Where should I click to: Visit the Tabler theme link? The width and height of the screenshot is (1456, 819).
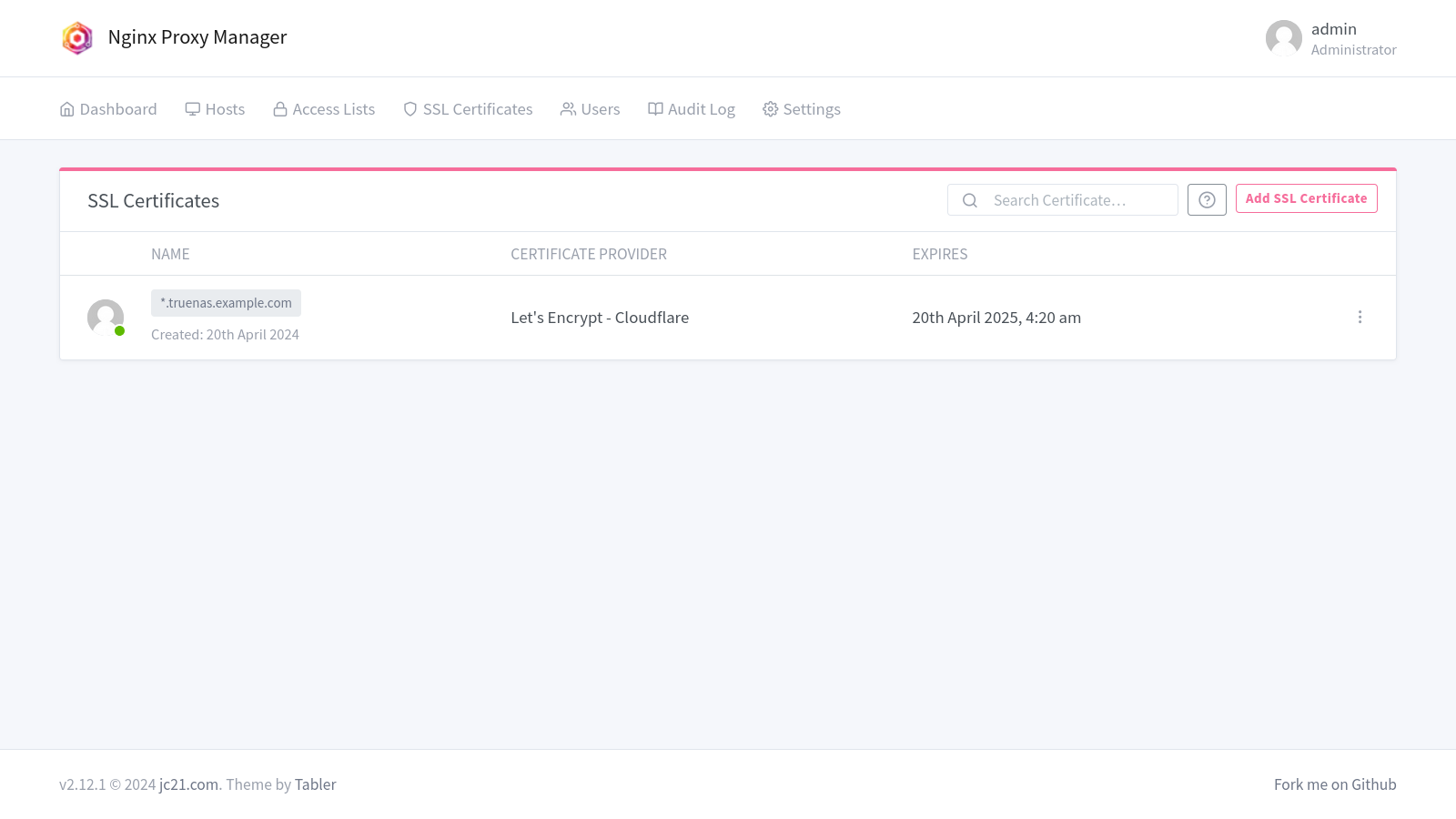315,784
